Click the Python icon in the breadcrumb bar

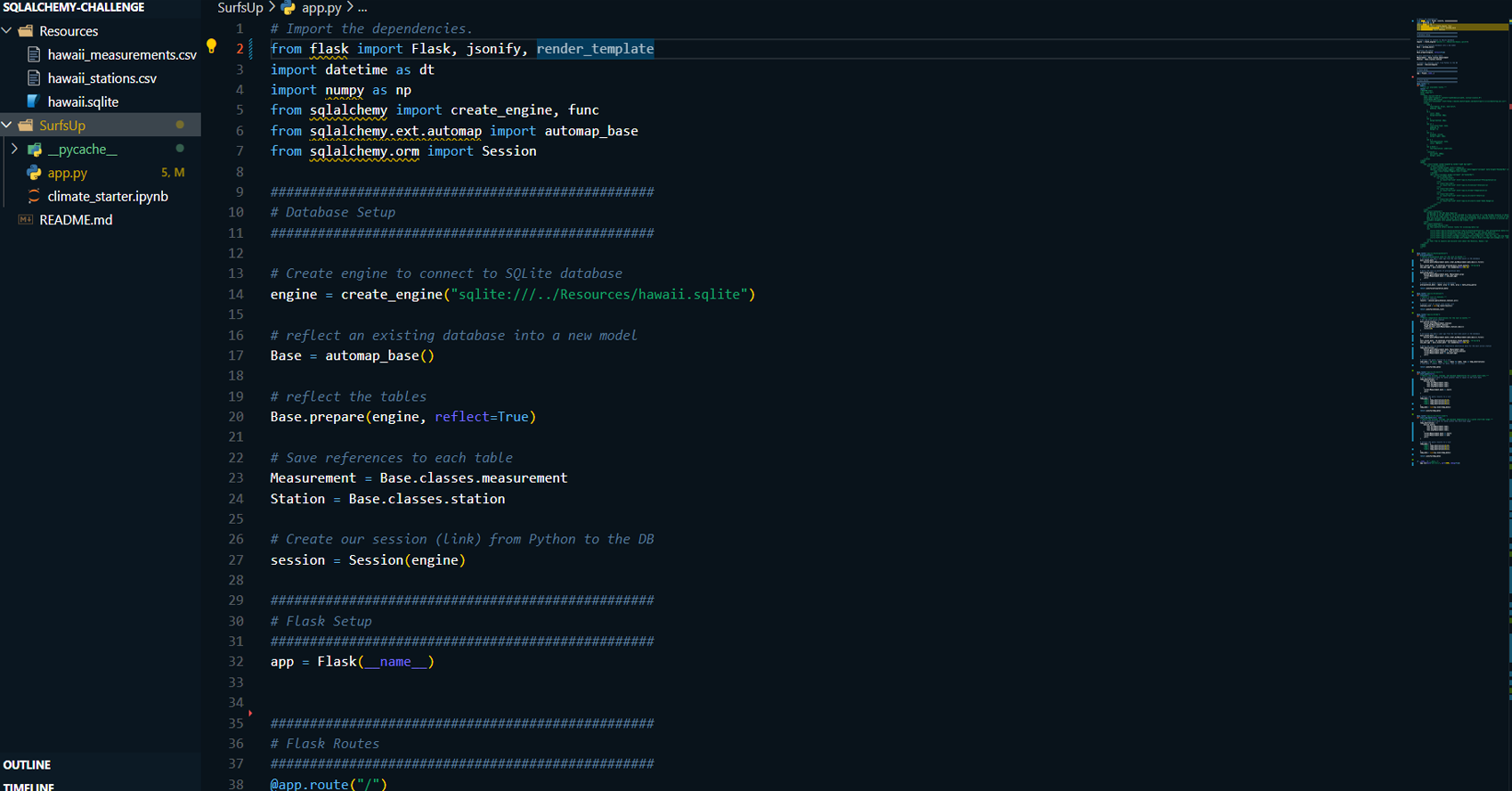point(289,8)
